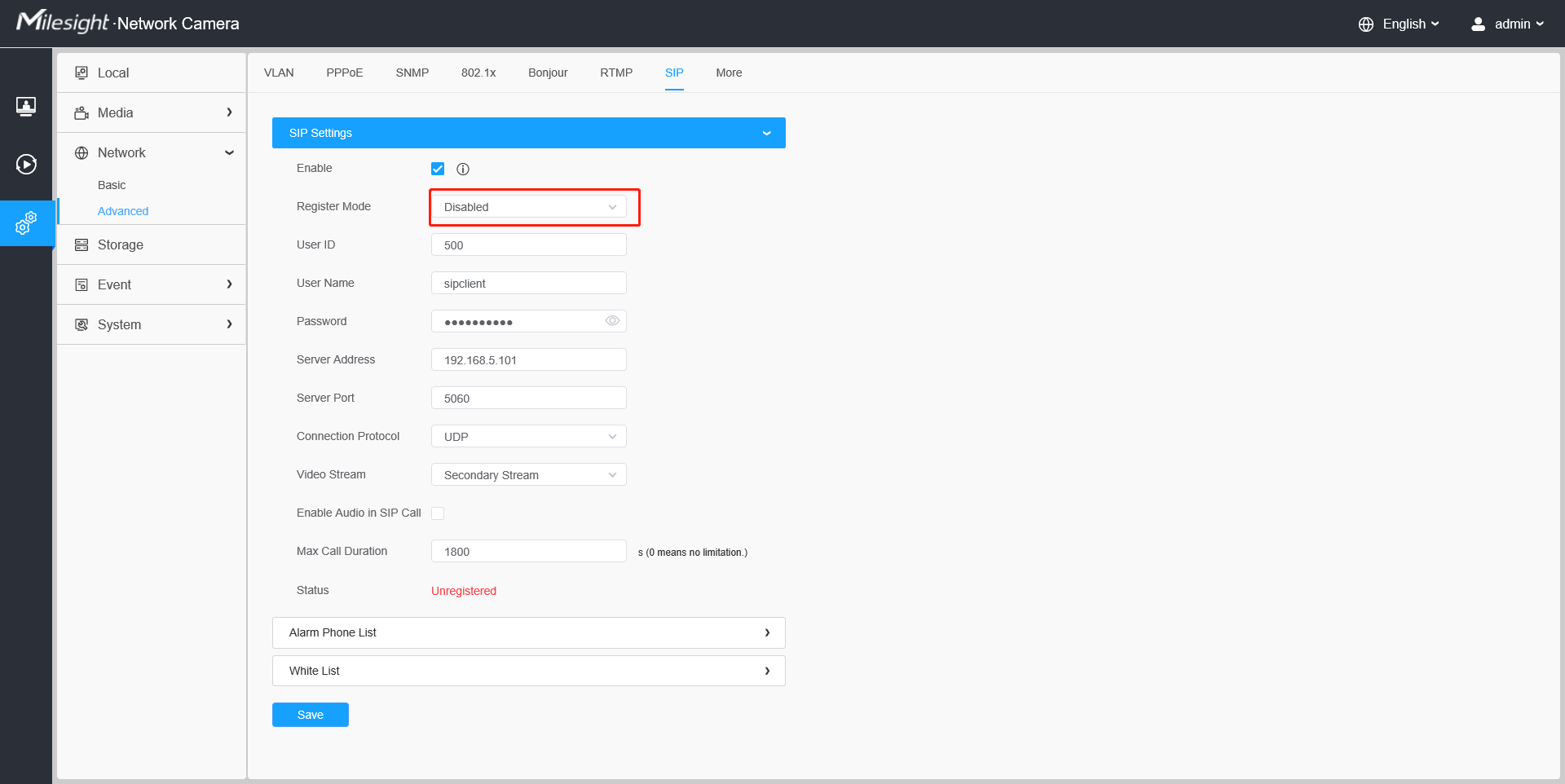Click the globe language icon
Screen dimensions: 1565x784
(1366, 24)
